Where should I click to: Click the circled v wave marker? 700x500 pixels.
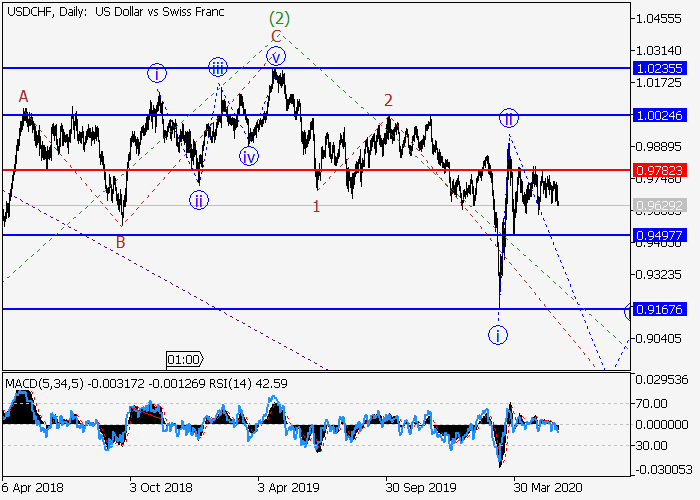(x=276, y=56)
